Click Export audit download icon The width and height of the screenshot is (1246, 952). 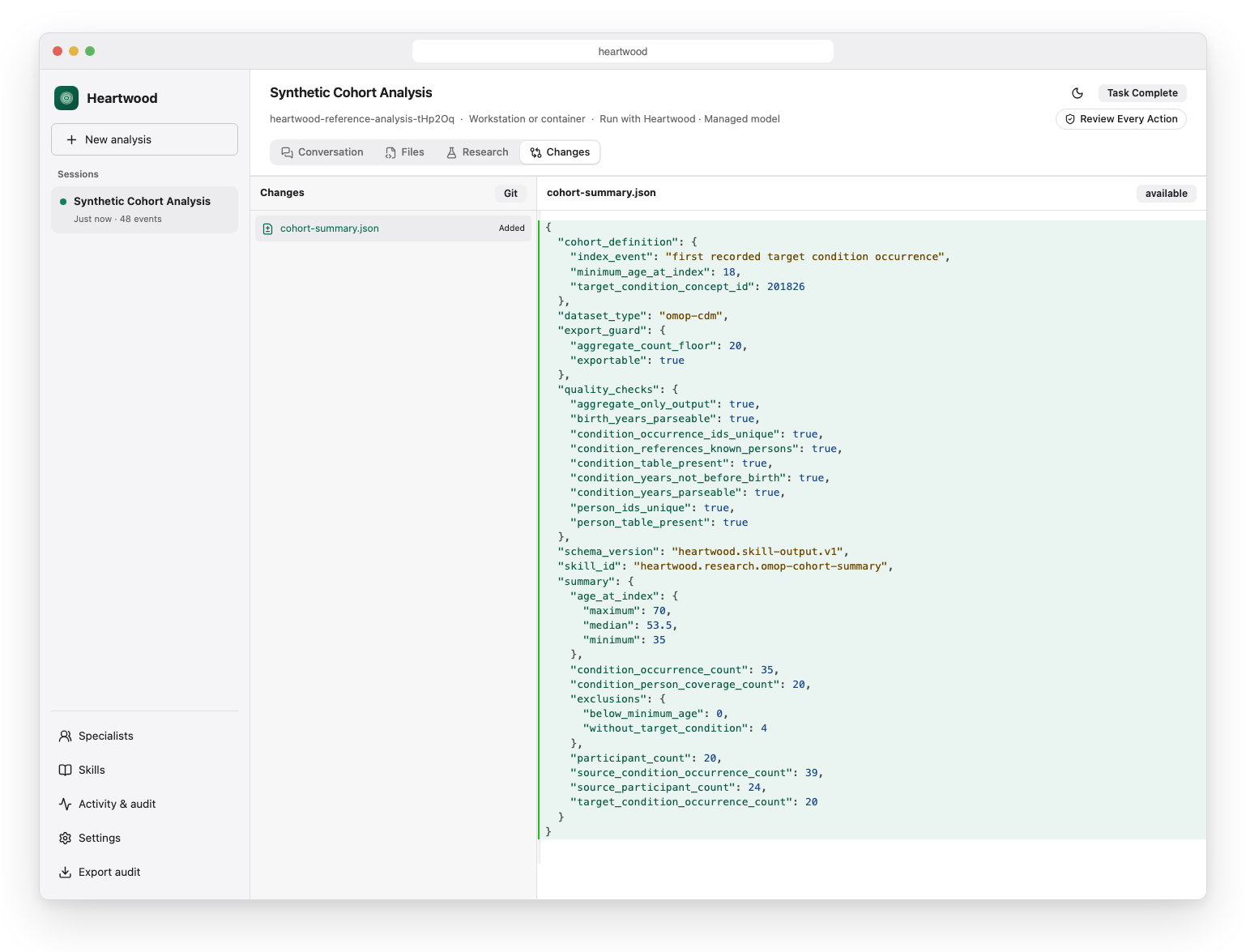66,873
